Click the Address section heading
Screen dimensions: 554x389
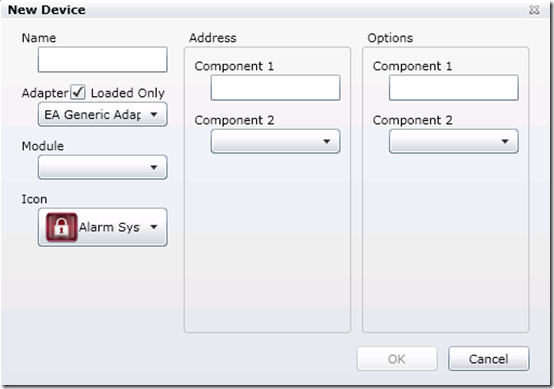click(213, 38)
